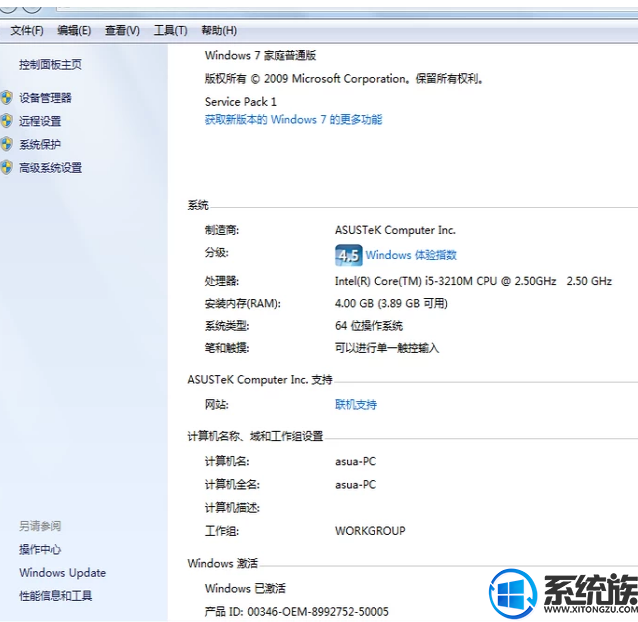Click the 4.5 experience index score badge
The width and height of the screenshot is (638, 622).
pyautogui.click(x=349, y=255)
